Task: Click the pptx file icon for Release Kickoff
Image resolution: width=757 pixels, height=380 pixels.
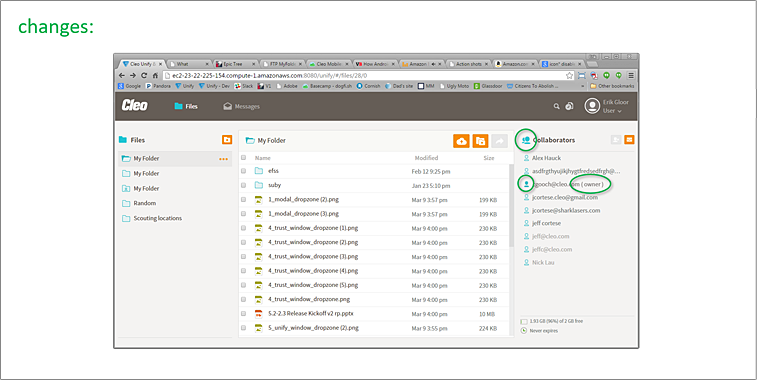Action: 258,313
